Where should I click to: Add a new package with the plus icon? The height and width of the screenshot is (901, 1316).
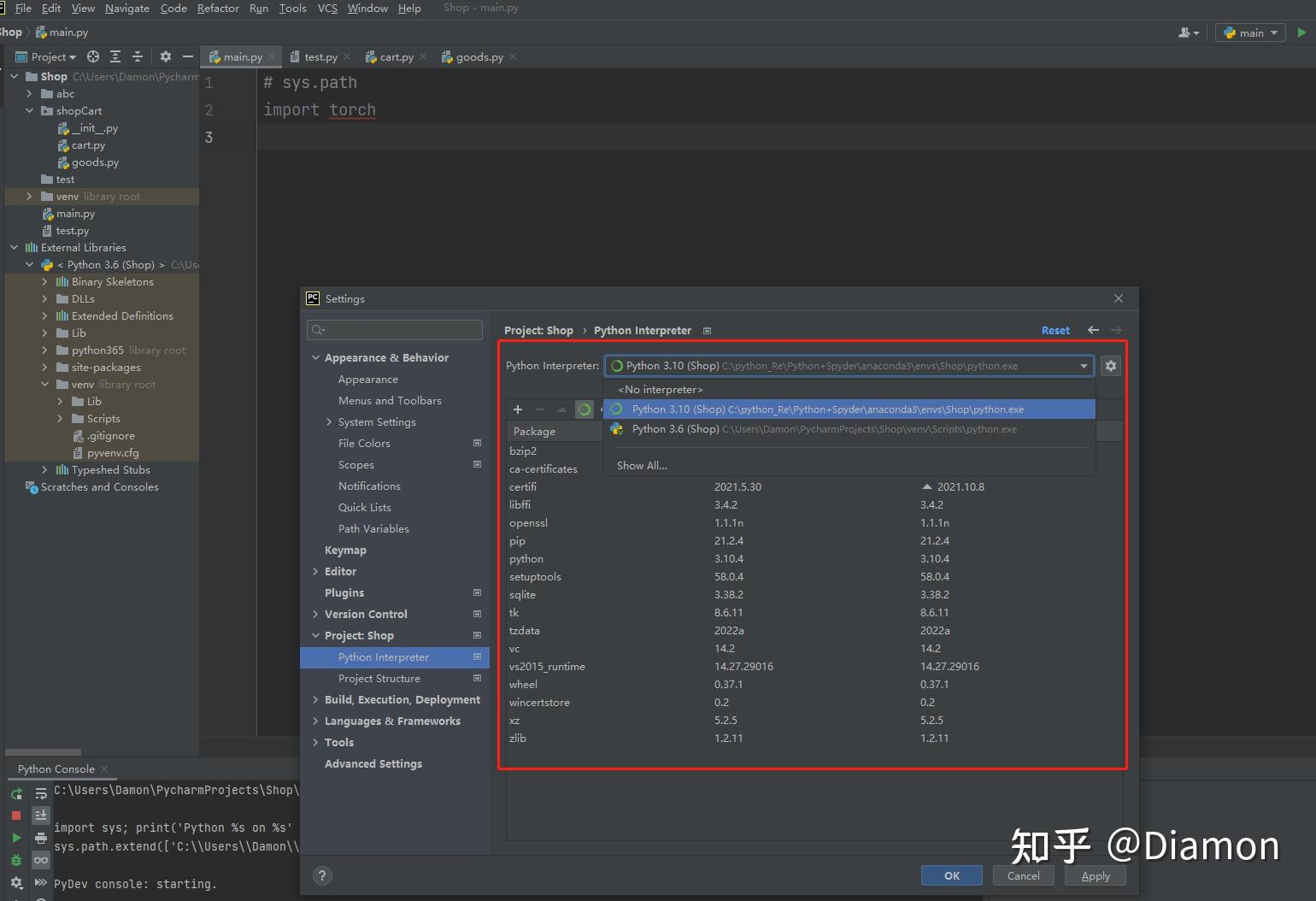pos(518,409)
